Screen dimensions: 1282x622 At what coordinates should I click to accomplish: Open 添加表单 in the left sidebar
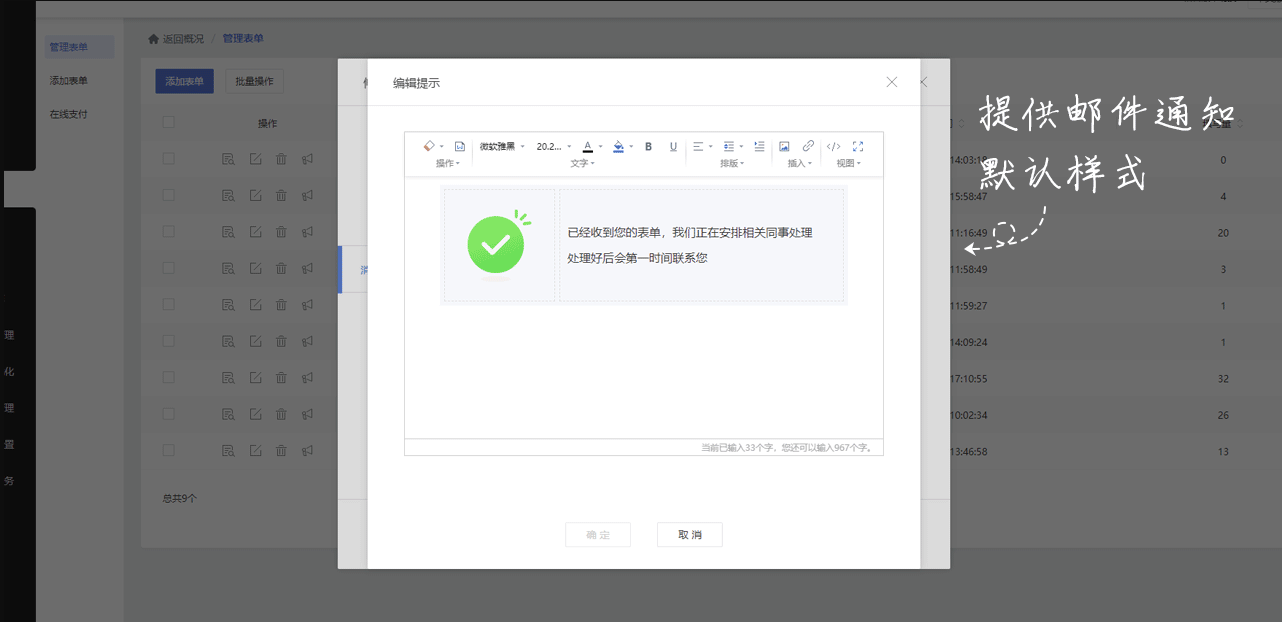(x=69, y=81)
